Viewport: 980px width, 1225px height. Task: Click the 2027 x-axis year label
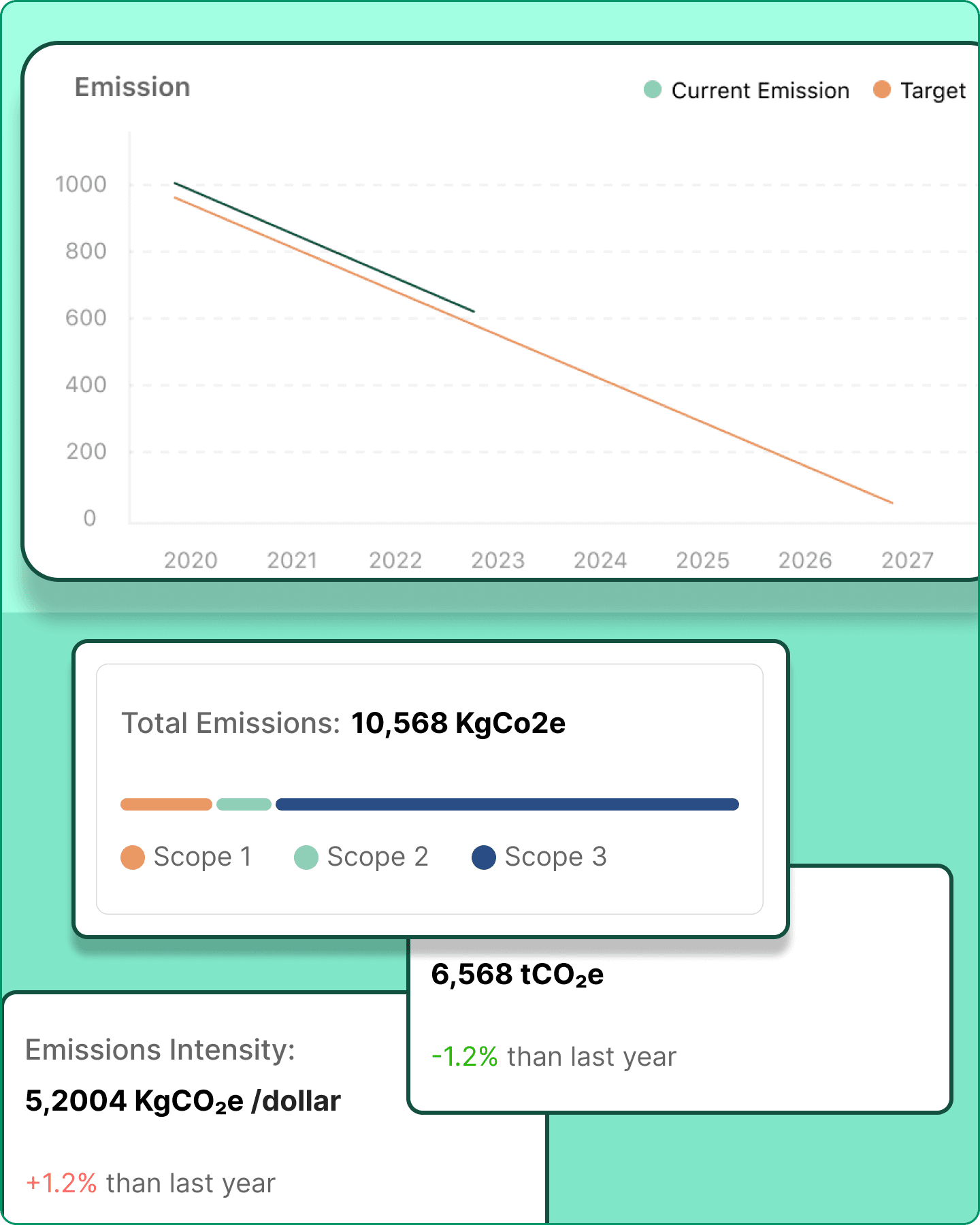pyautogui.click(x=908, y=560)
